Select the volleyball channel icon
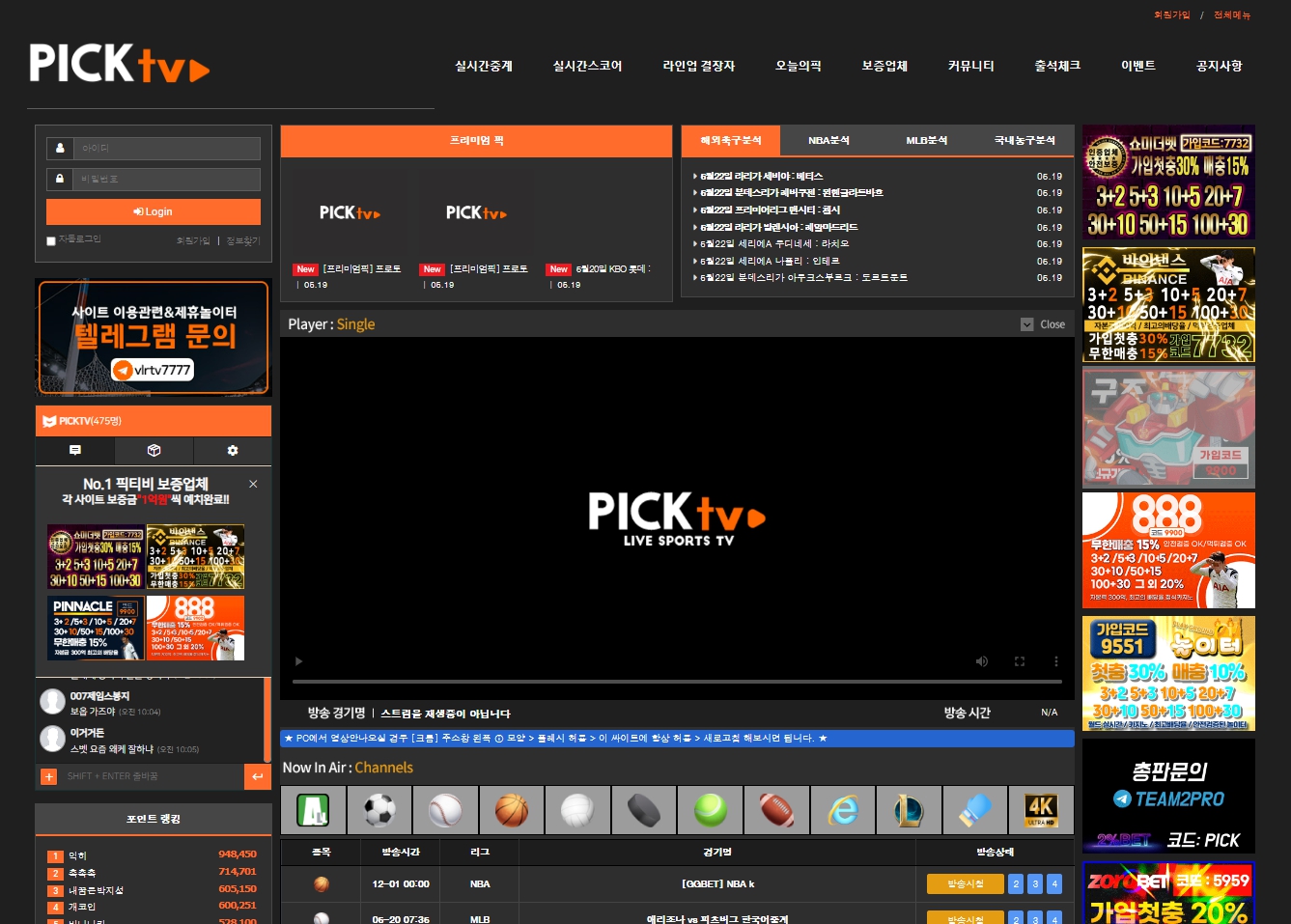 pos(577,810)
